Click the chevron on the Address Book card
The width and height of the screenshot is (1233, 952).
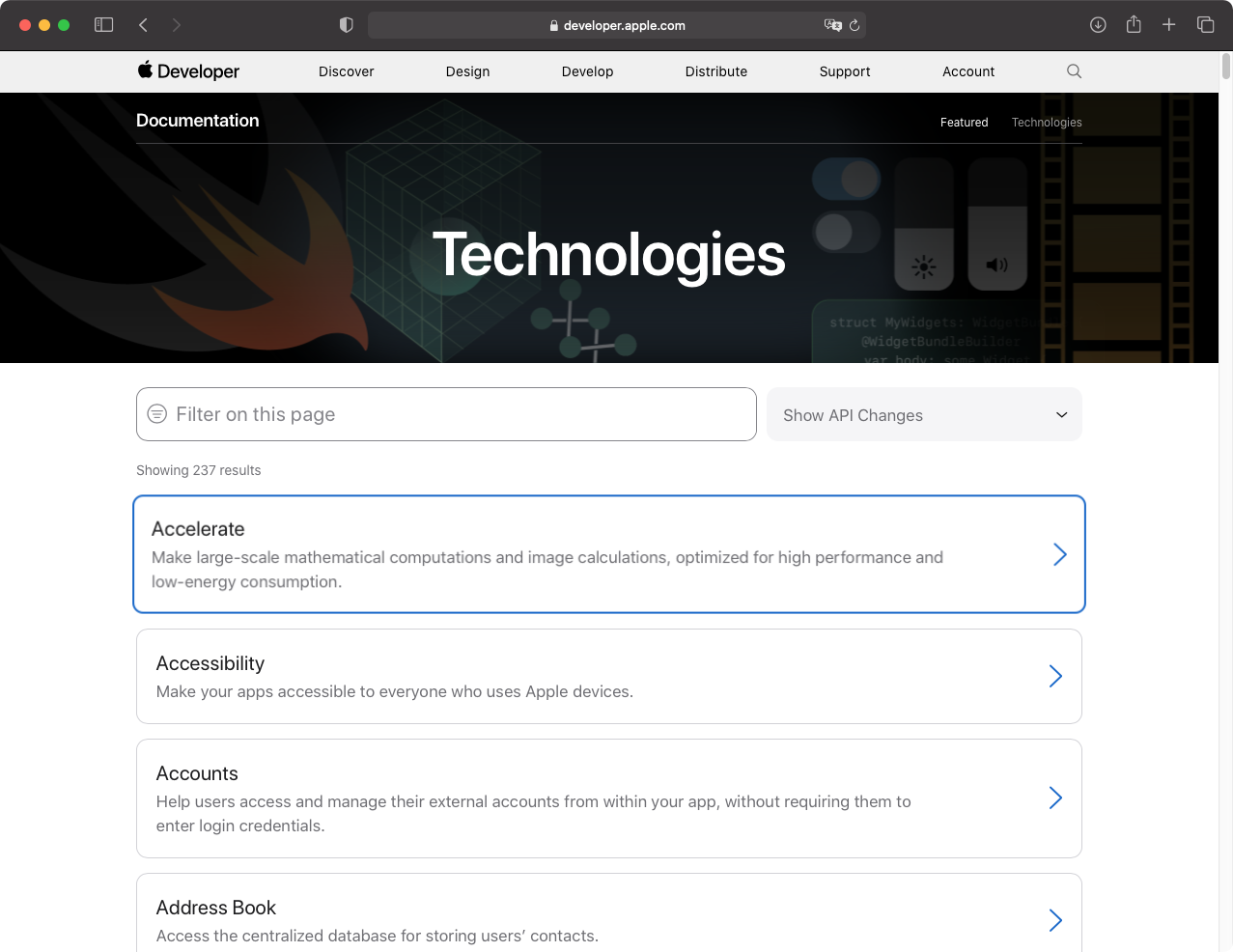1056,920
